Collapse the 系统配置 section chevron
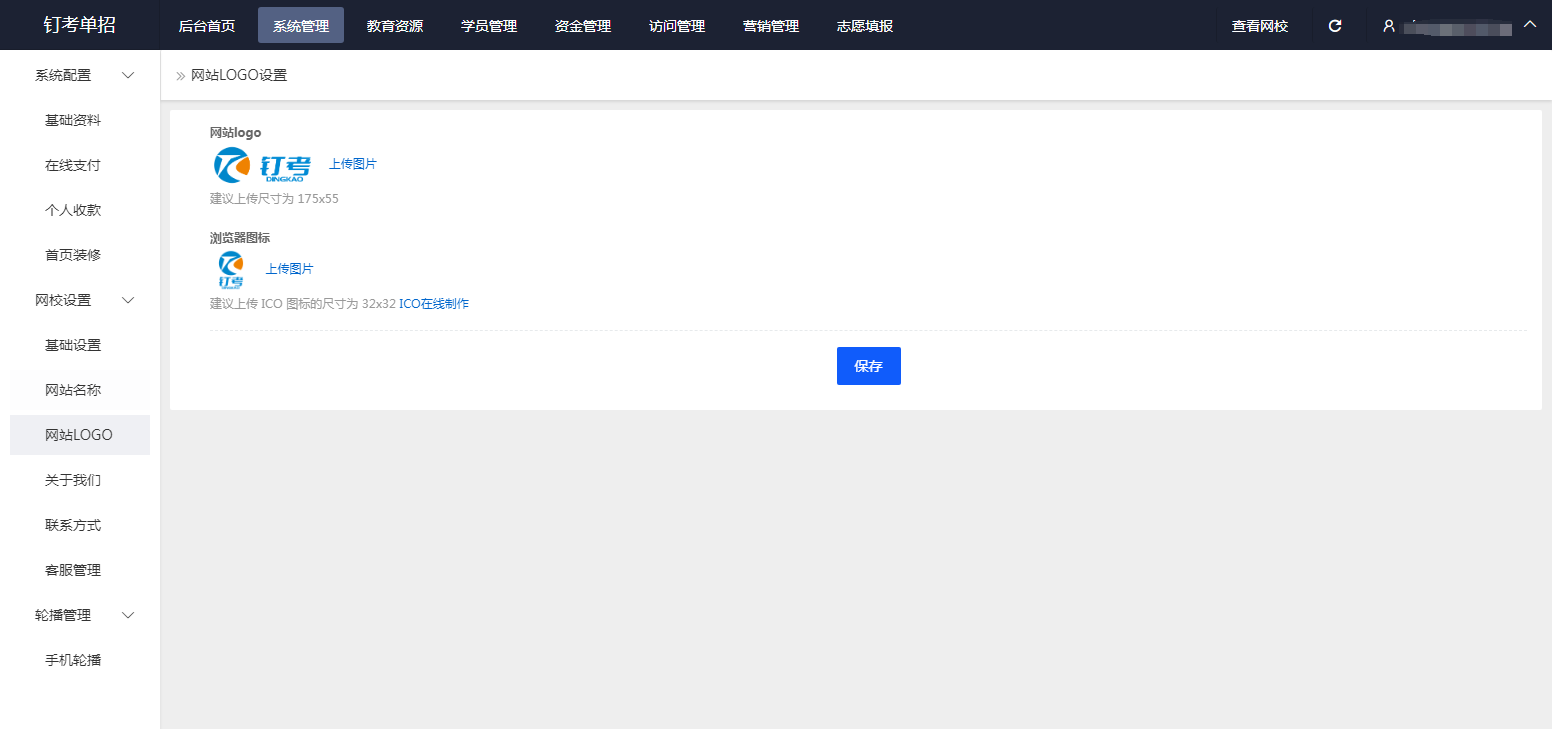 tap(128, 75)
